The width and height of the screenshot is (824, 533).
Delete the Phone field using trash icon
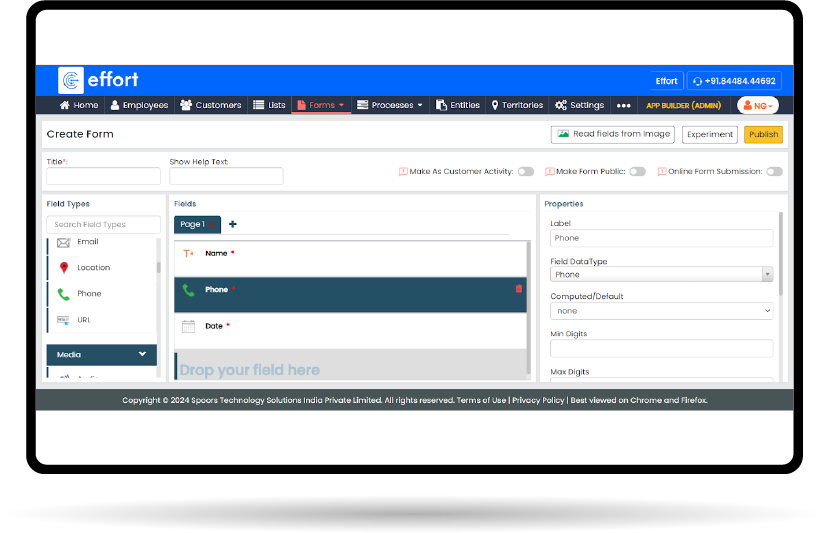[518, 289]
